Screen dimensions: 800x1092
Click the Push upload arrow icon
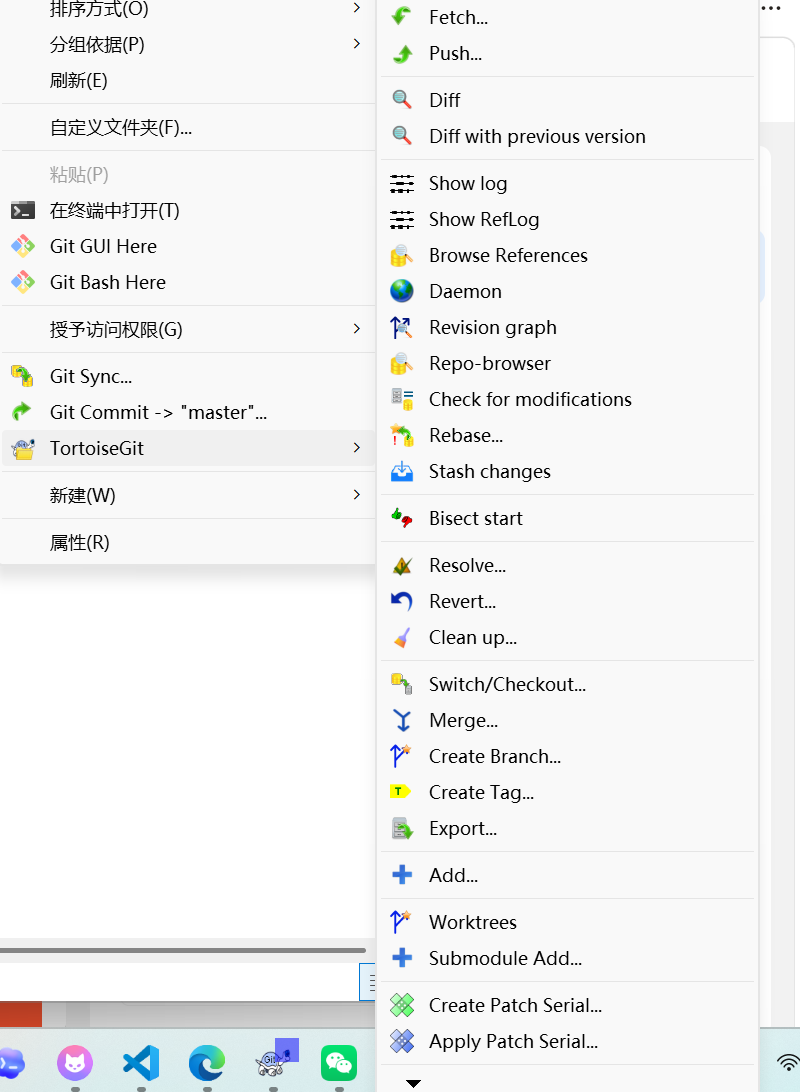pos(402,53)
